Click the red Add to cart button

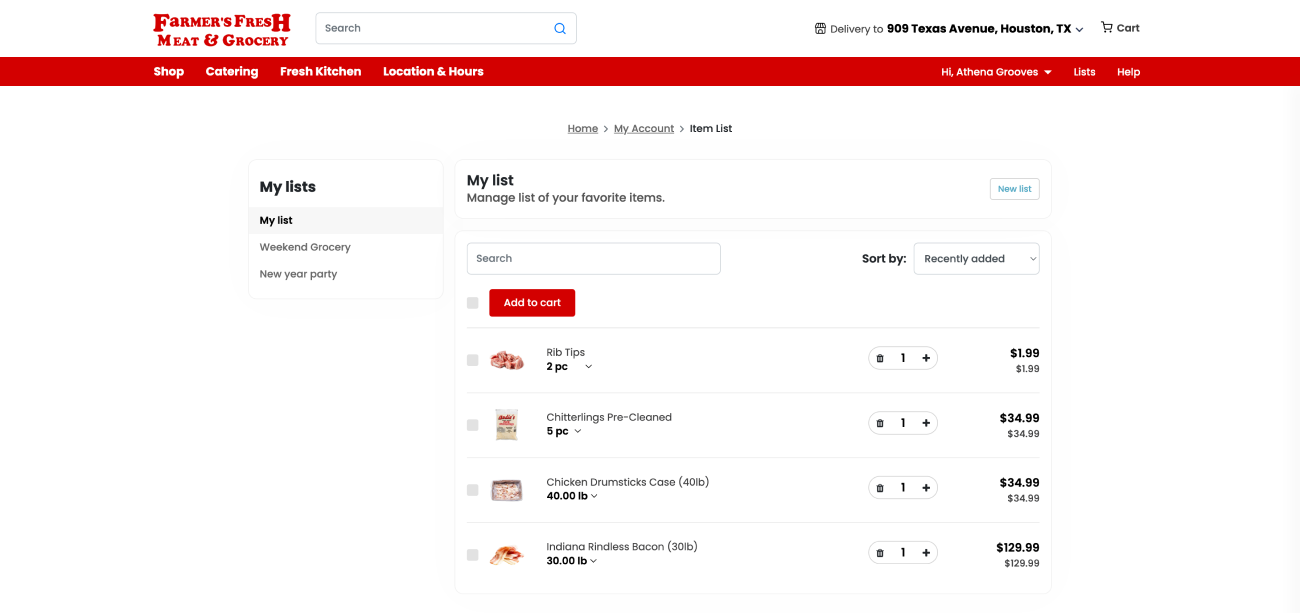(x=532, y=303)
